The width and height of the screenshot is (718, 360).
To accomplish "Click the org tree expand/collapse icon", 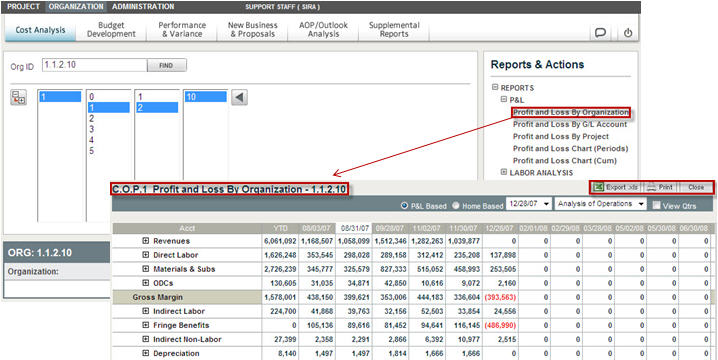I will [19, 98].
